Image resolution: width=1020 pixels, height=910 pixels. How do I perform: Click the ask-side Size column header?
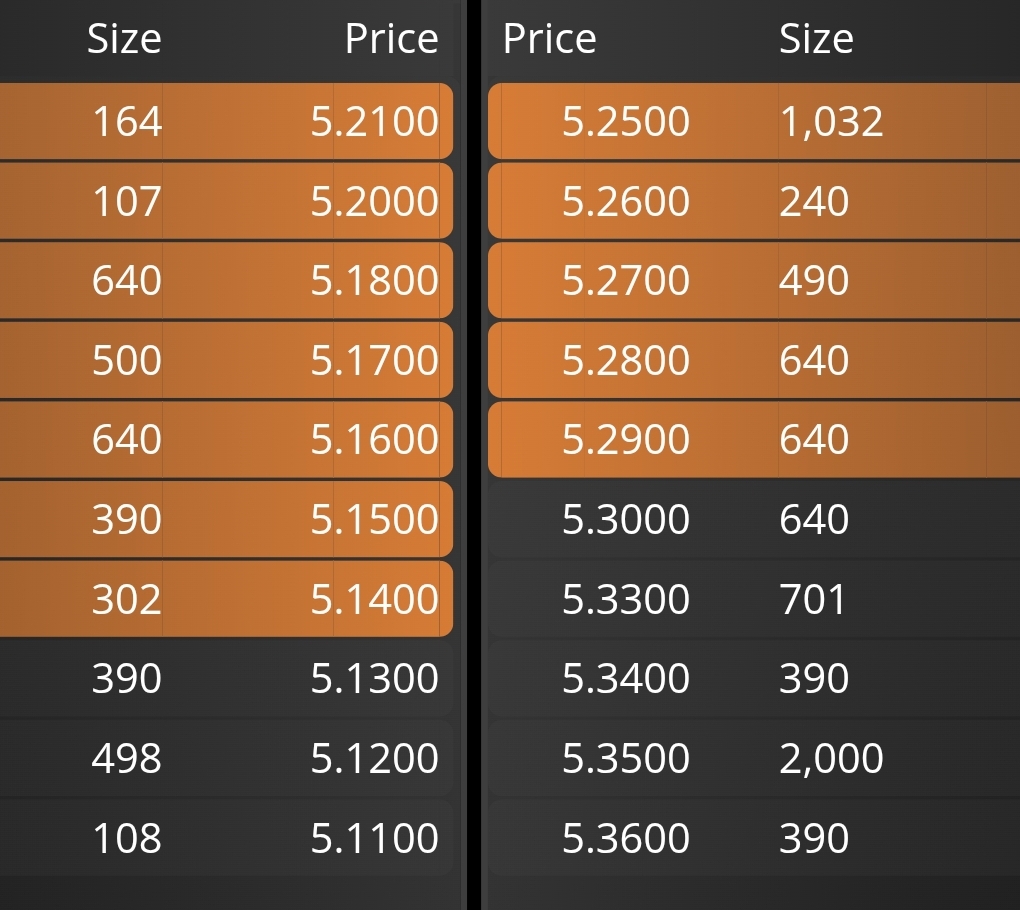(x=816, y=38)
